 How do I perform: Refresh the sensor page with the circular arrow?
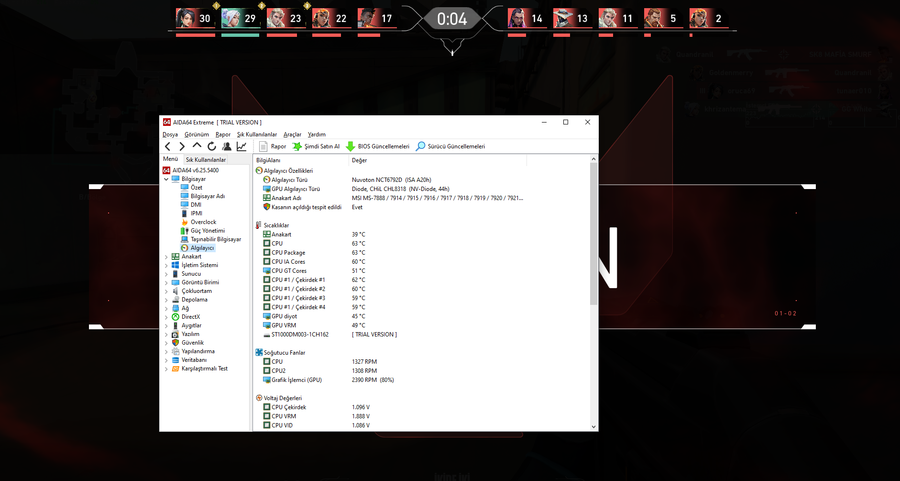212,147
